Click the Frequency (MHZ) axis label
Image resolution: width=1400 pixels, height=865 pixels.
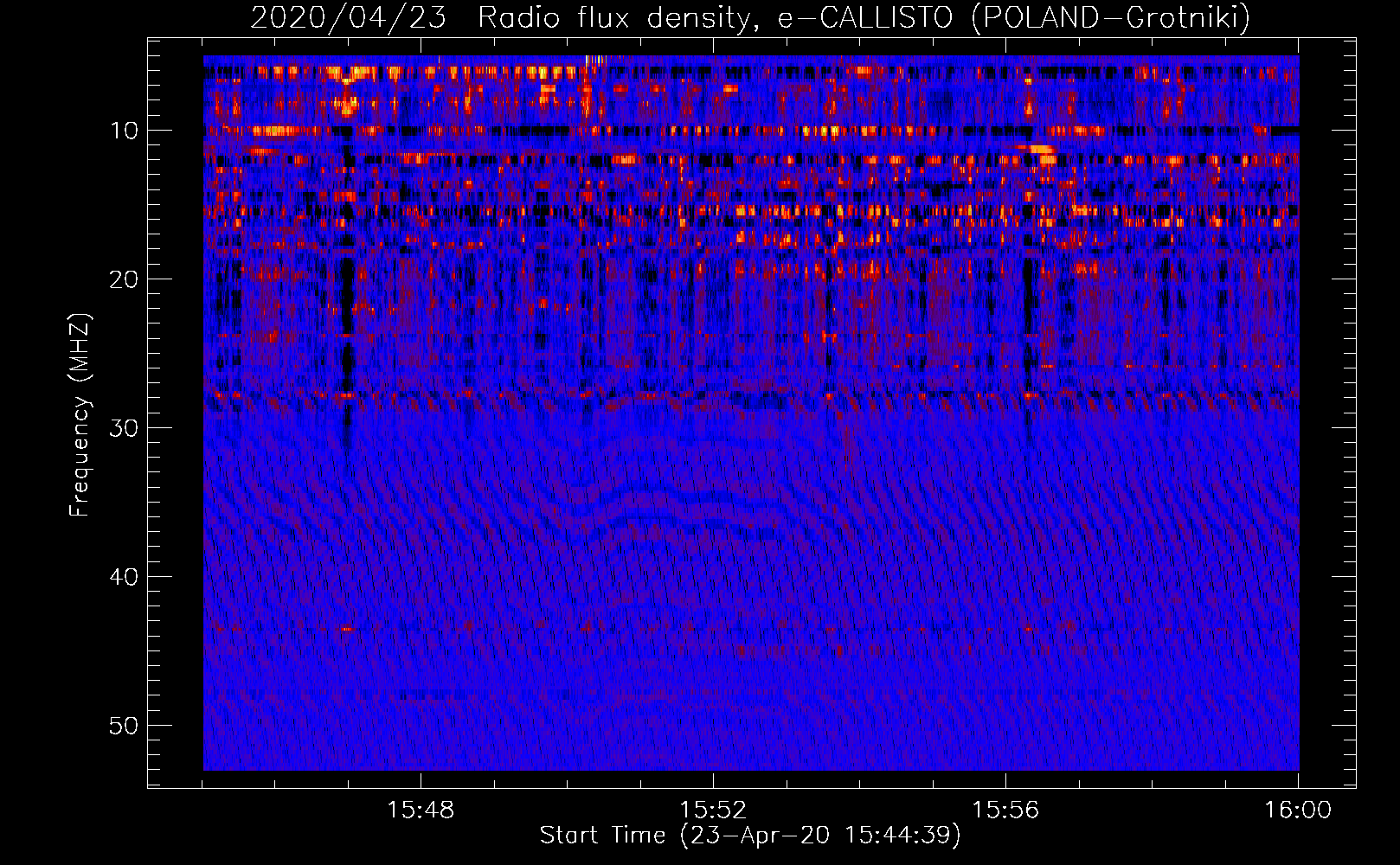click(80, 414)
